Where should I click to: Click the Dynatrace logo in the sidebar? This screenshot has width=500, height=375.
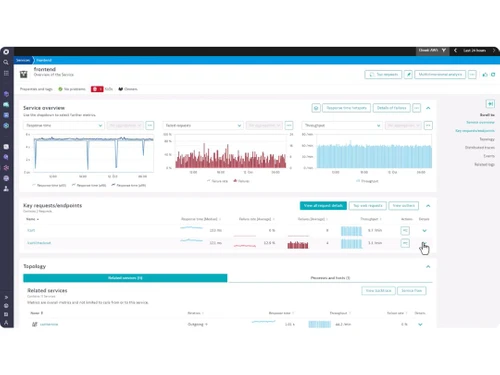coord(6,52)
